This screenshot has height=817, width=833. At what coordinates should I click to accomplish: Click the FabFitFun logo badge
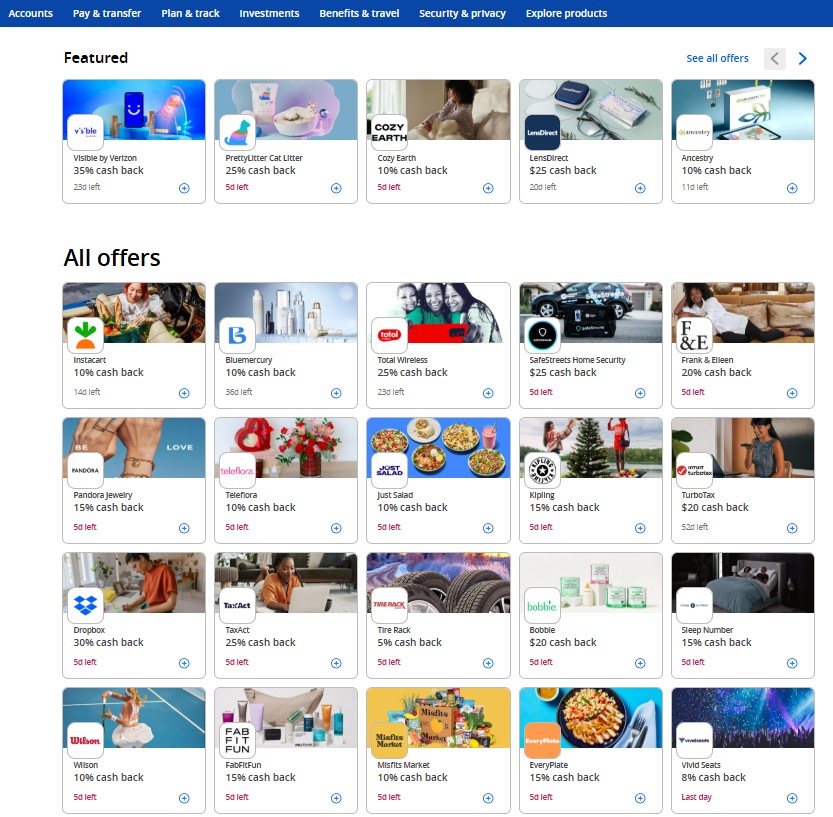[237, 741]
